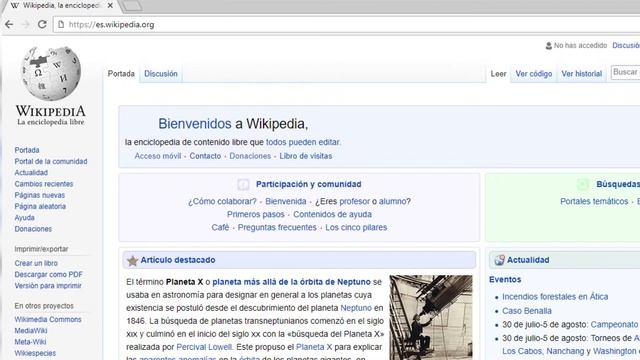Image resolution: width=640 pixels, height=360 pixels.
Task: Open Incendios forestales en Ática
Action: [555, 297]
